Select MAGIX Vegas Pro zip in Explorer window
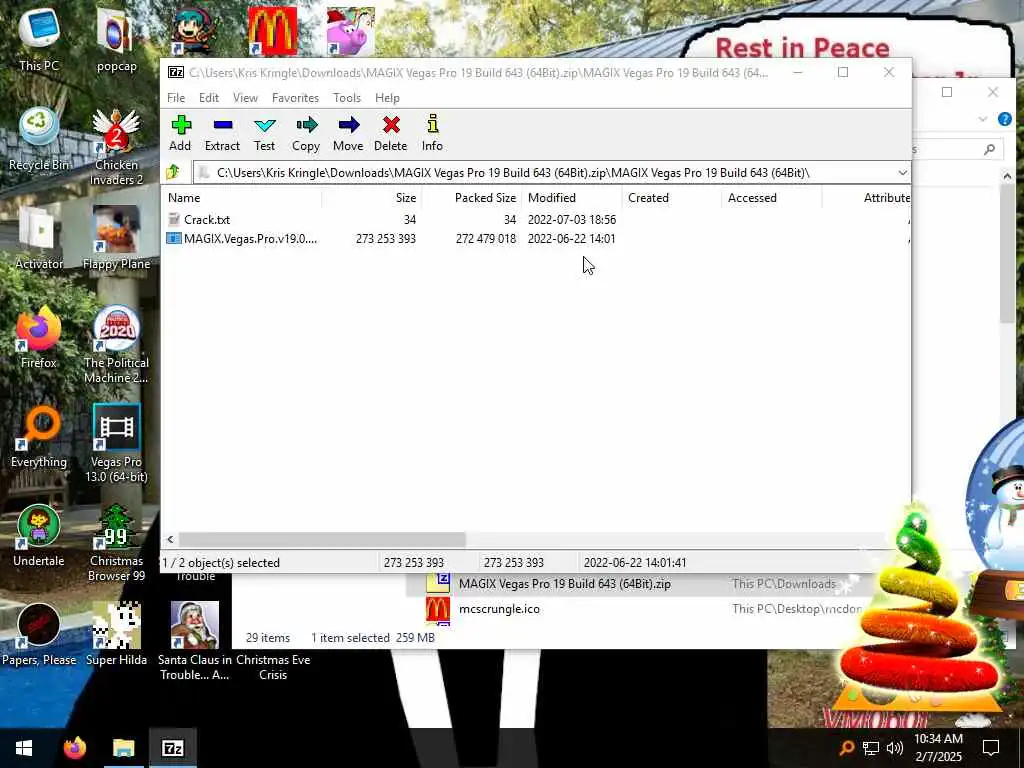Viewport: 1024px width, 768px height. click(564, 584)
